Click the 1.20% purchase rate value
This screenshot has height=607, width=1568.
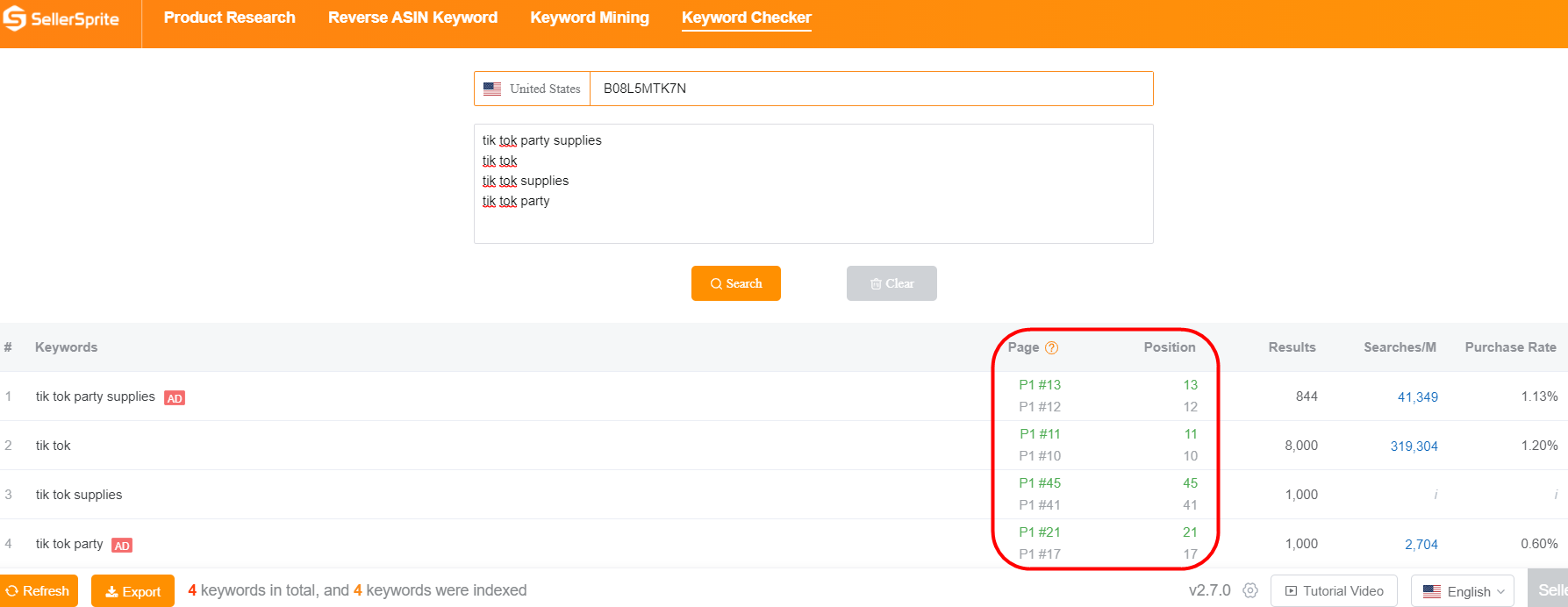[1539, 446]
